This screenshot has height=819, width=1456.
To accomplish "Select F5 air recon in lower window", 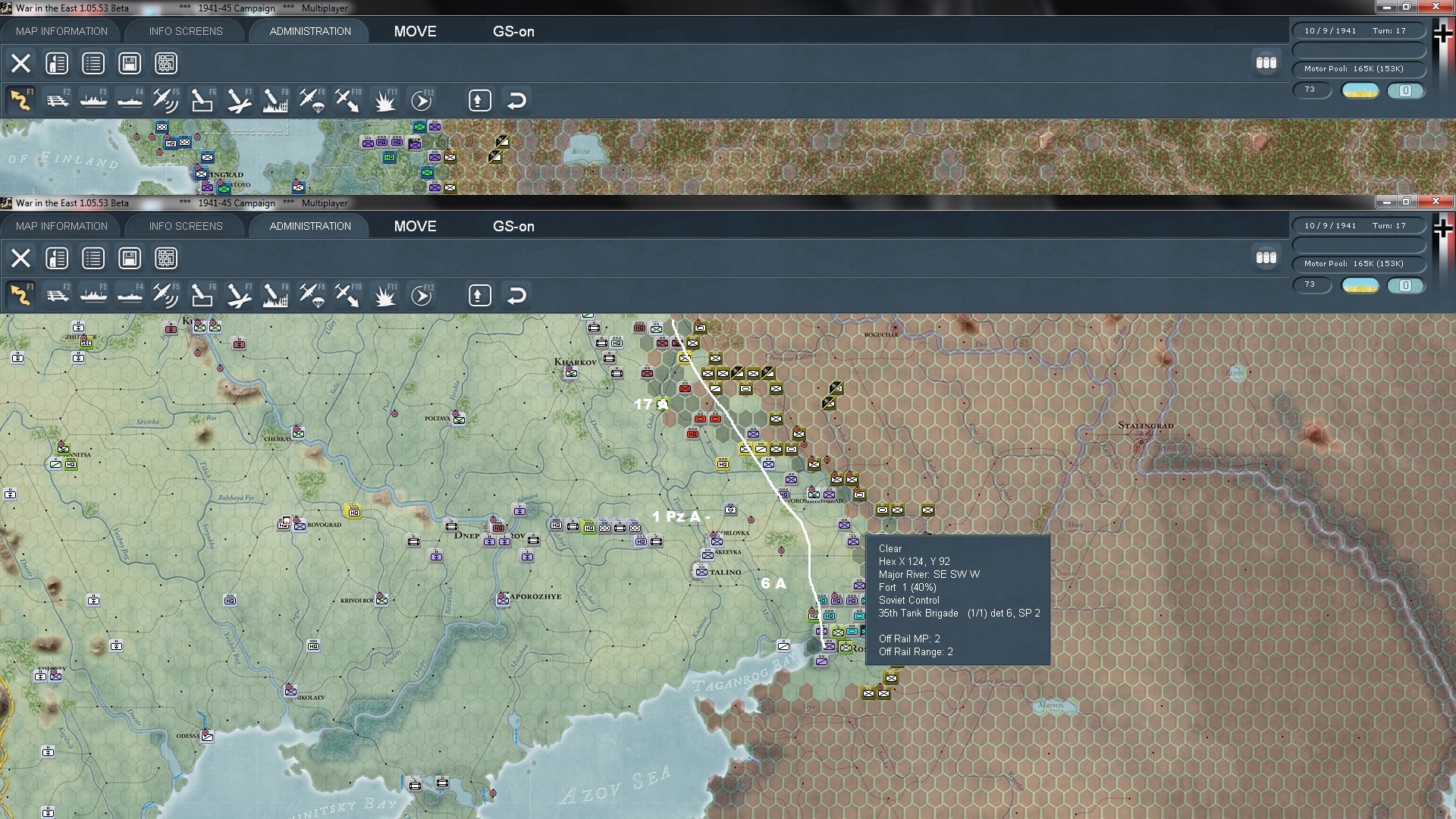I will click(166, 295).
